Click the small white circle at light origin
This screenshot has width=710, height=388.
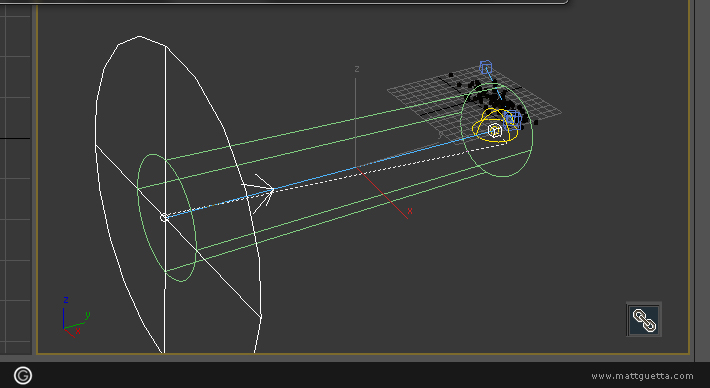[x=164, y=218]
